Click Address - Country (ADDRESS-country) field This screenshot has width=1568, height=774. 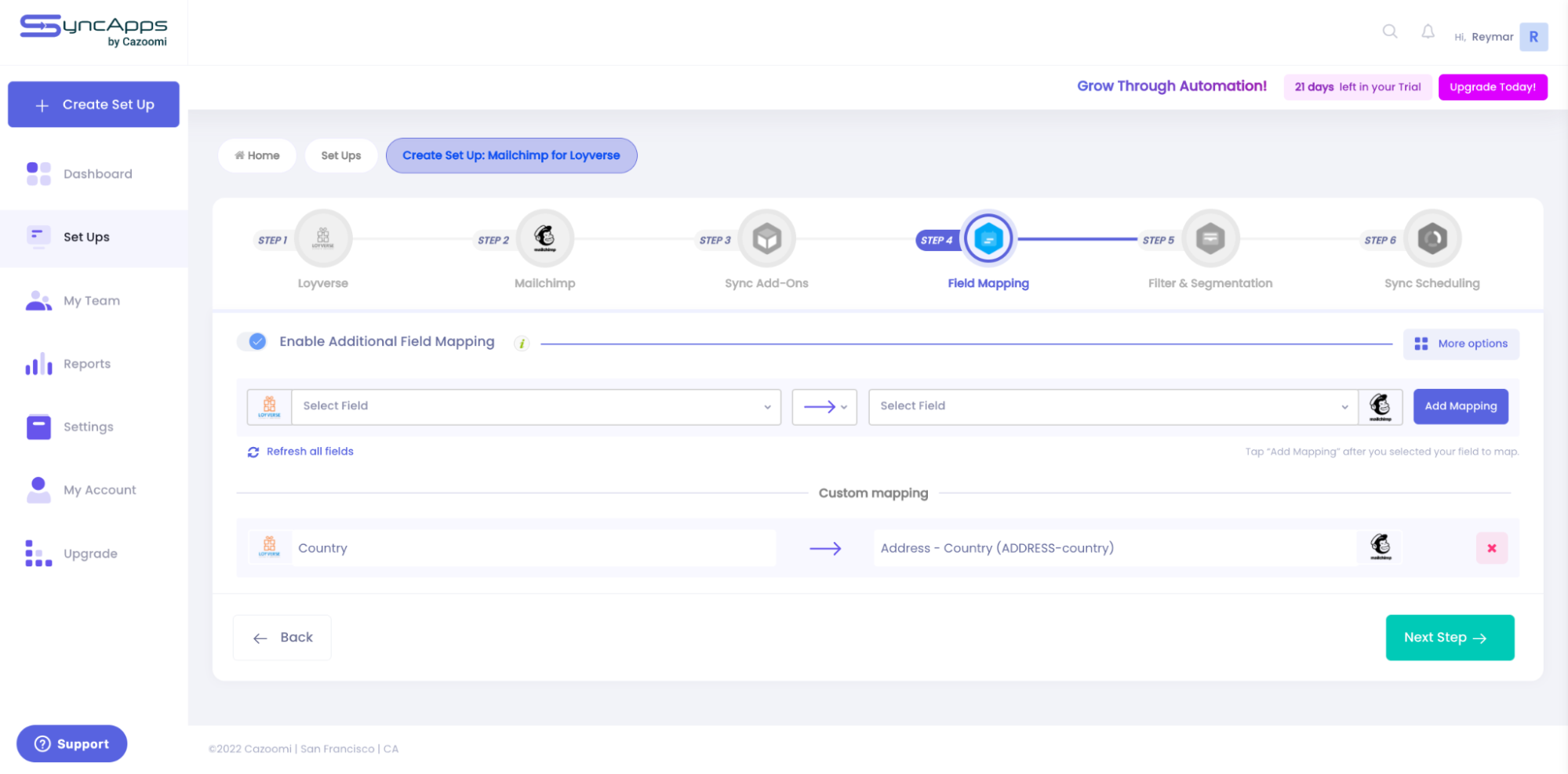pos(1115,548)
